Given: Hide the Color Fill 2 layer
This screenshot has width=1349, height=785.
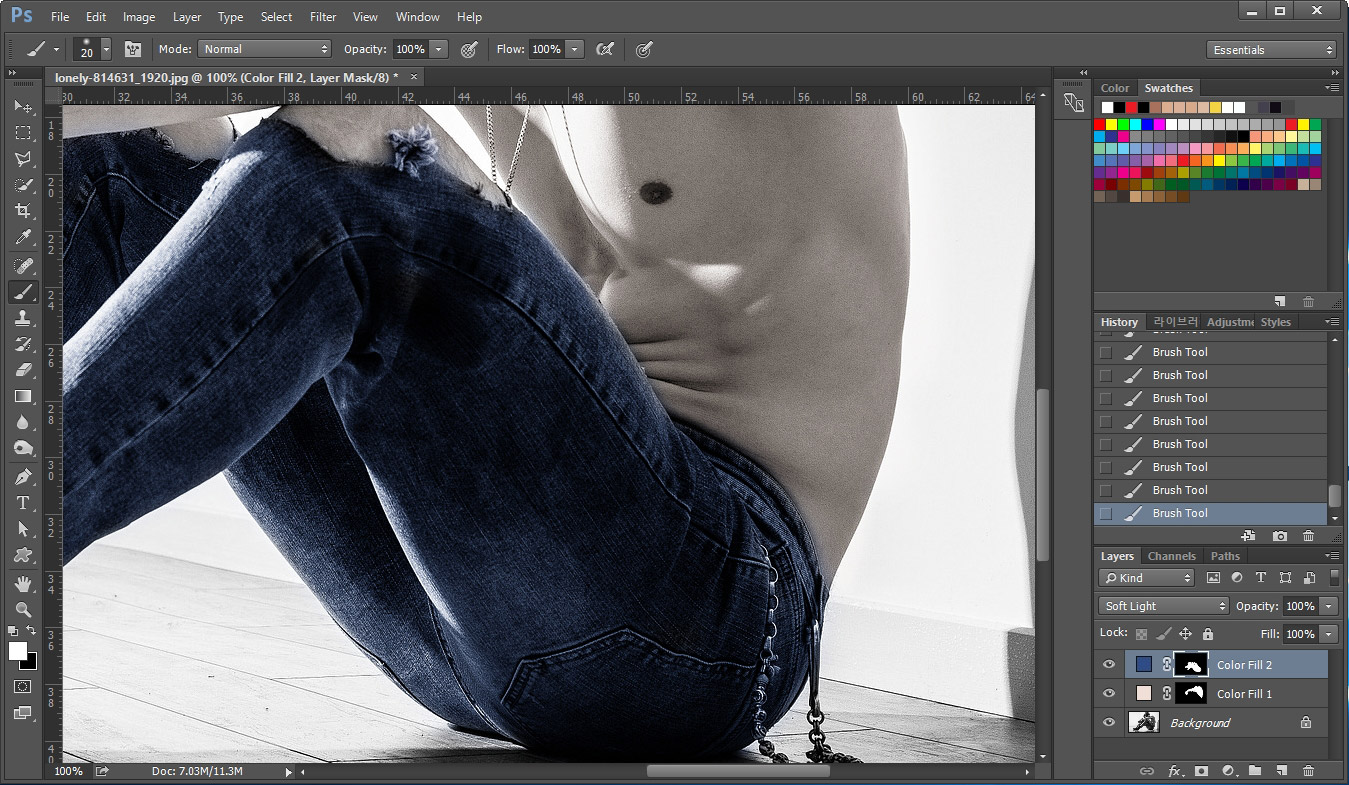Looking at the screenshot, I should coord(1108,664).
